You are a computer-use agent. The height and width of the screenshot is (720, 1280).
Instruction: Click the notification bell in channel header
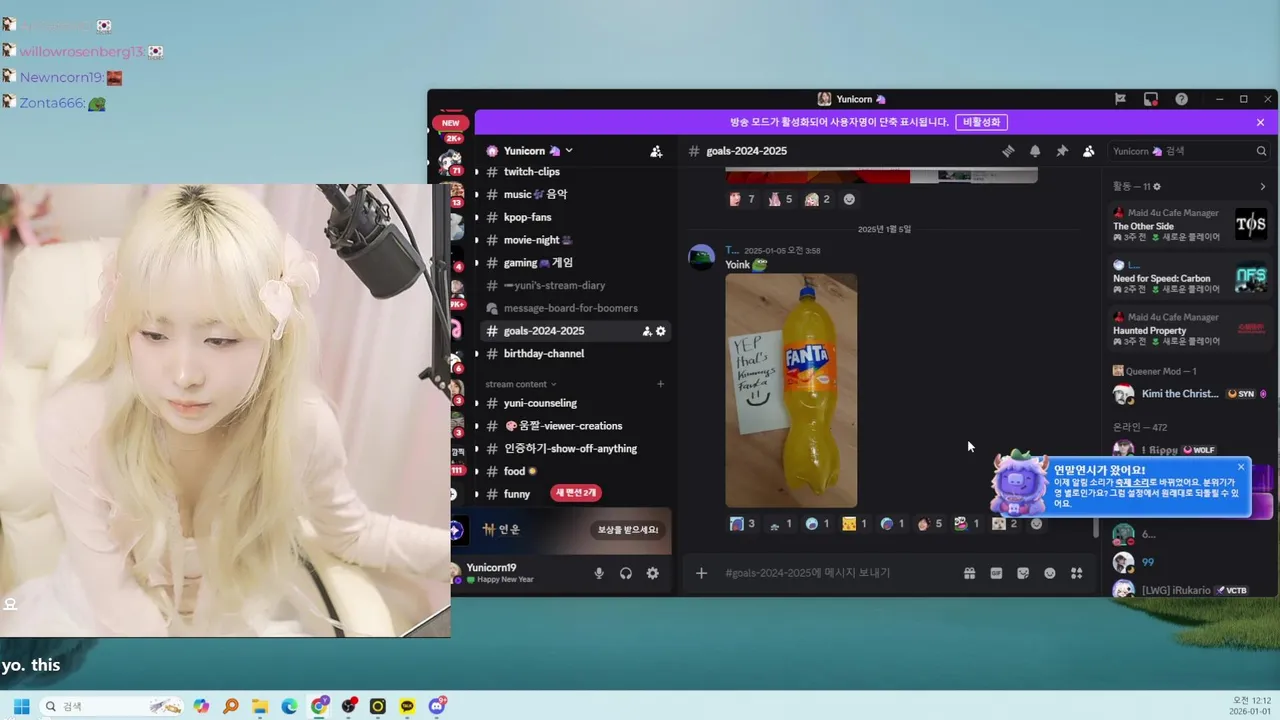(x=1035, y=151)
